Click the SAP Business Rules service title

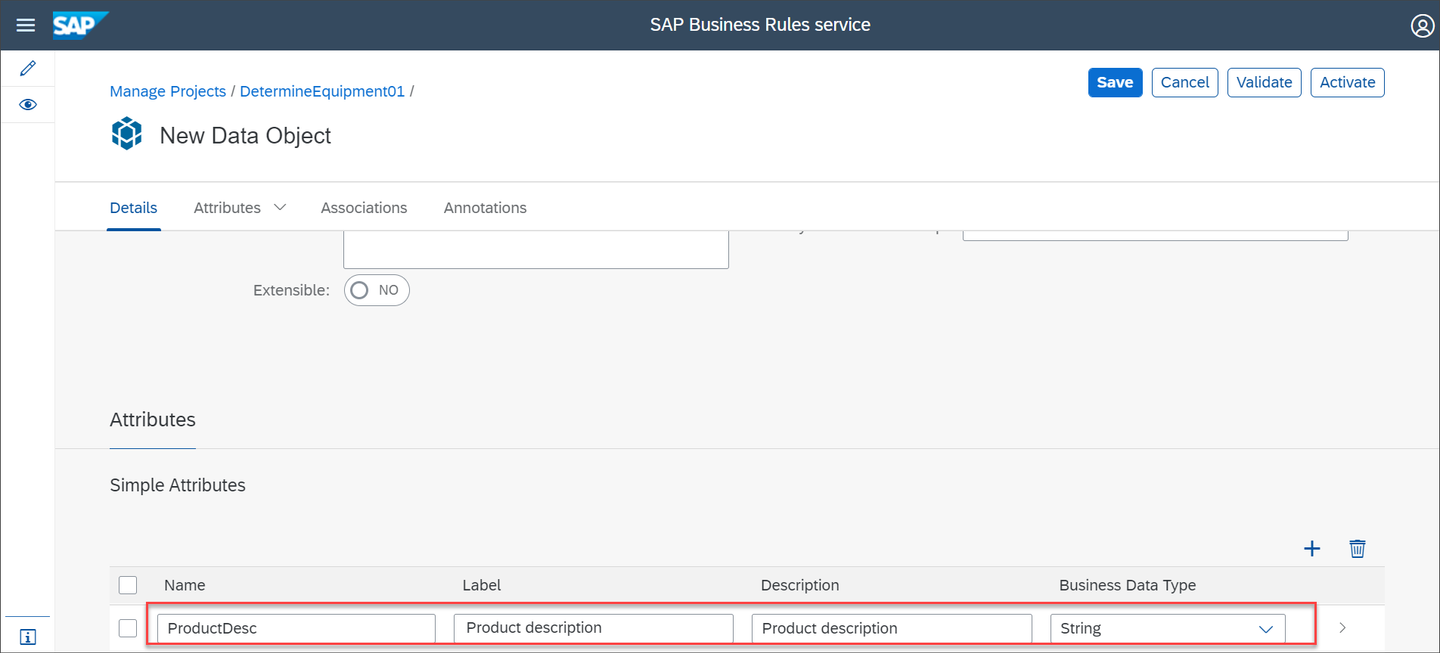[760, 25]
